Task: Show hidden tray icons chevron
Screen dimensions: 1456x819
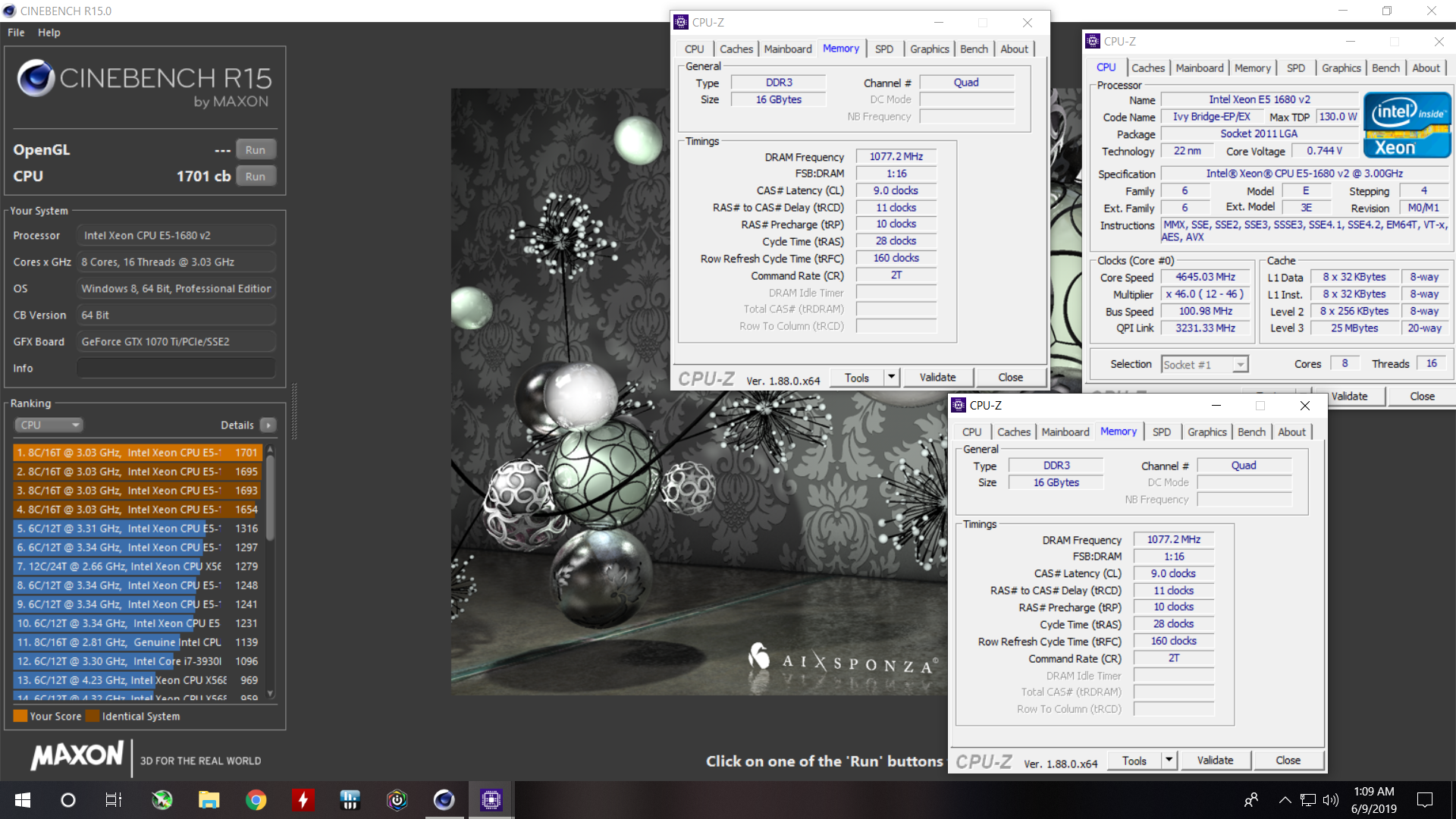Action: click(1285, 800)
